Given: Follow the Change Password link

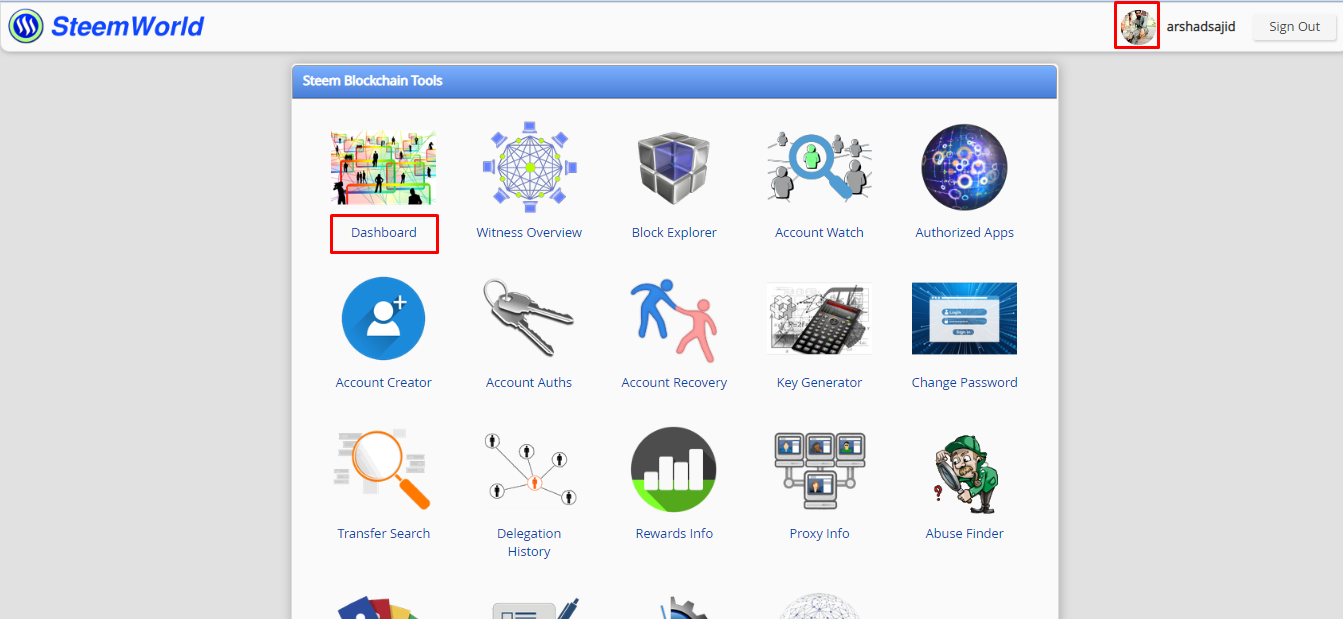Looking at the screenshot, I should tap(964, 382).
